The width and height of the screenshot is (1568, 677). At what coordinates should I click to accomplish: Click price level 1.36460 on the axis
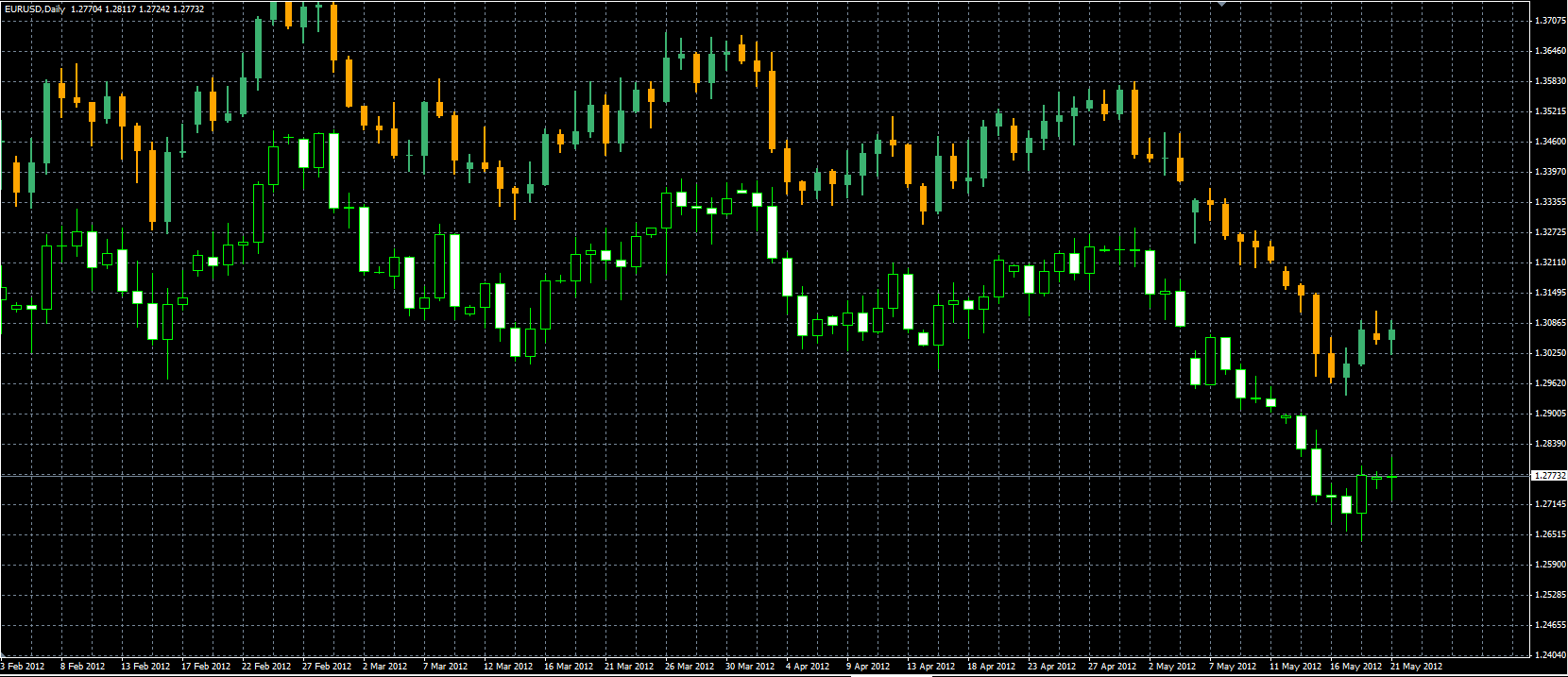(1551, 51)
